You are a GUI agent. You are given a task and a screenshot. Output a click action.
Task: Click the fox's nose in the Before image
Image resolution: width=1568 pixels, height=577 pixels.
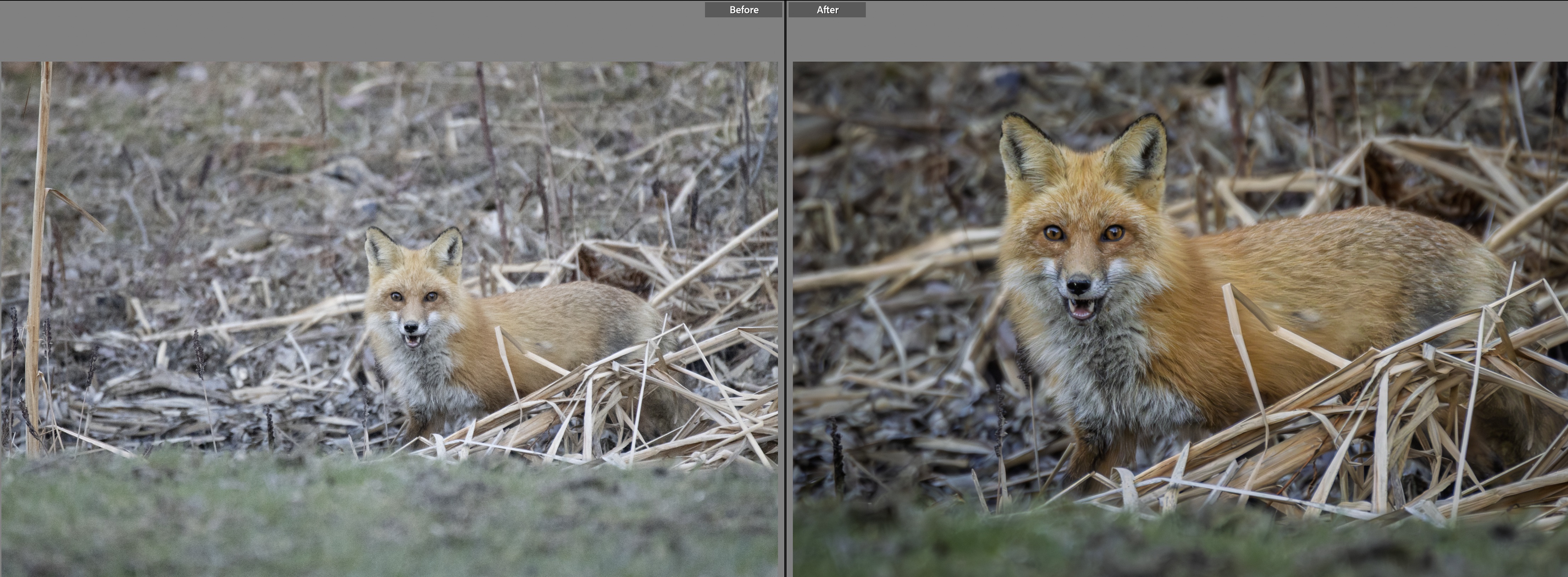[x=411, y=327]
